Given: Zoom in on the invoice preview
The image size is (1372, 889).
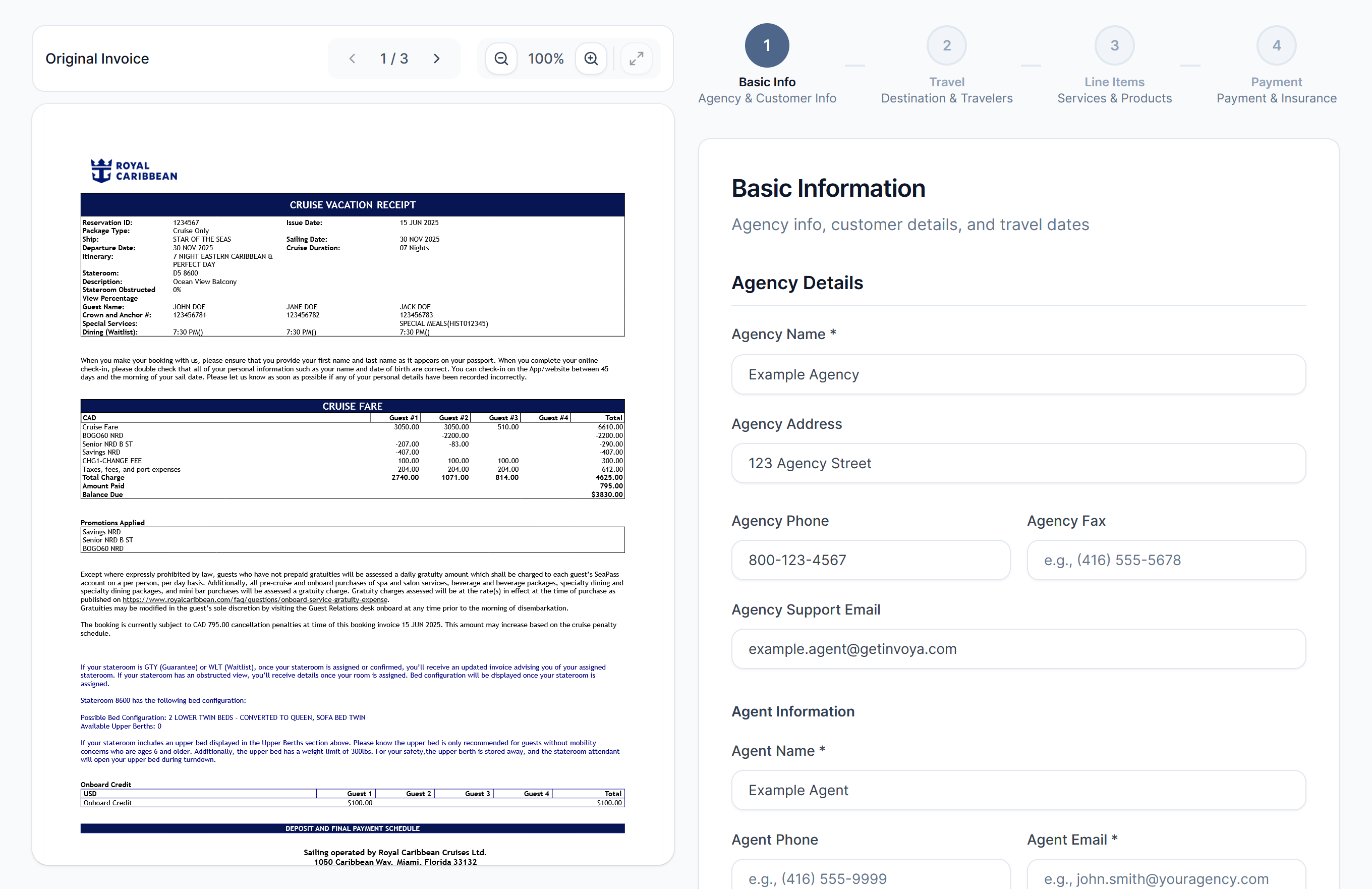Looking at the screenshot, I should click(591, 58).
